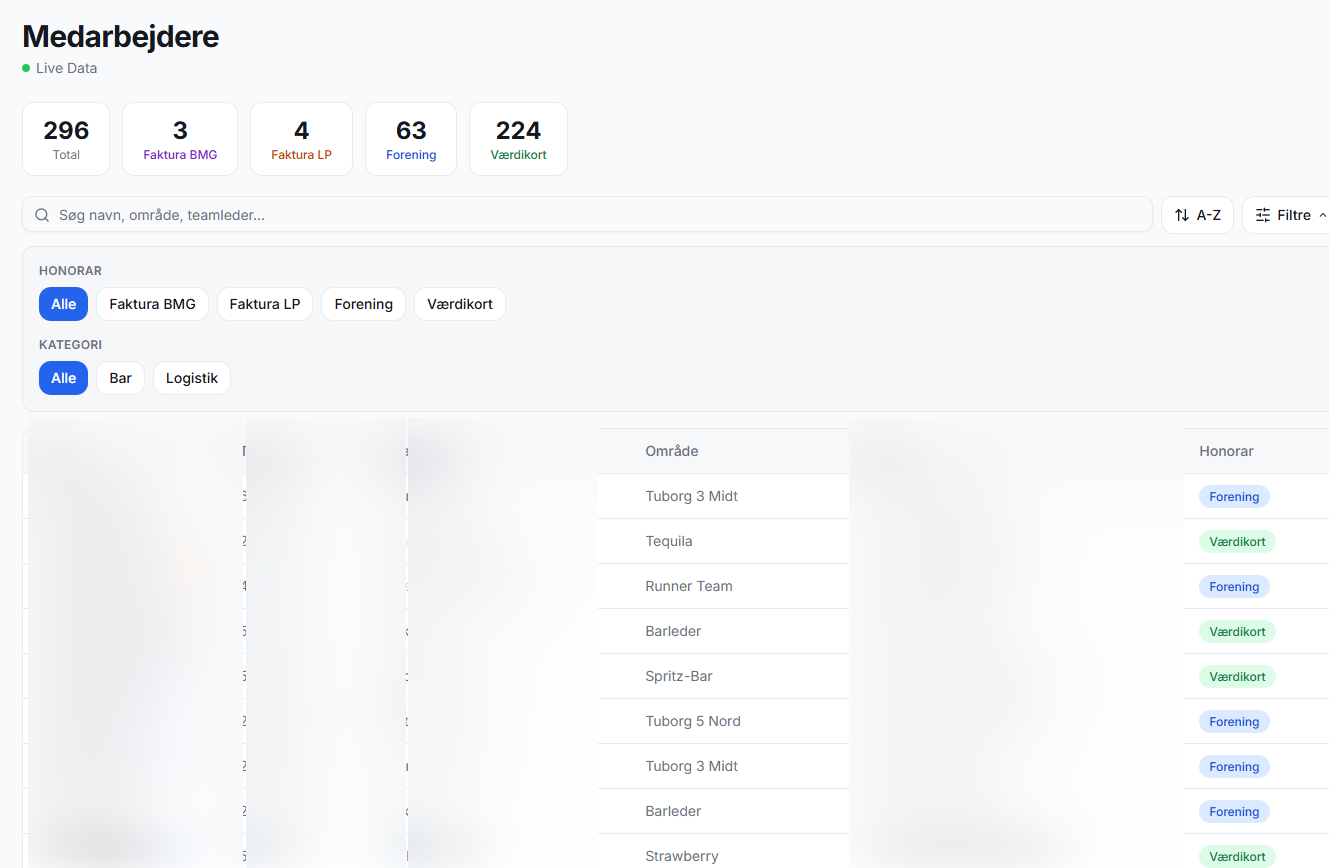Open the 224 Værdikort stat card

(x=518, y=139)
